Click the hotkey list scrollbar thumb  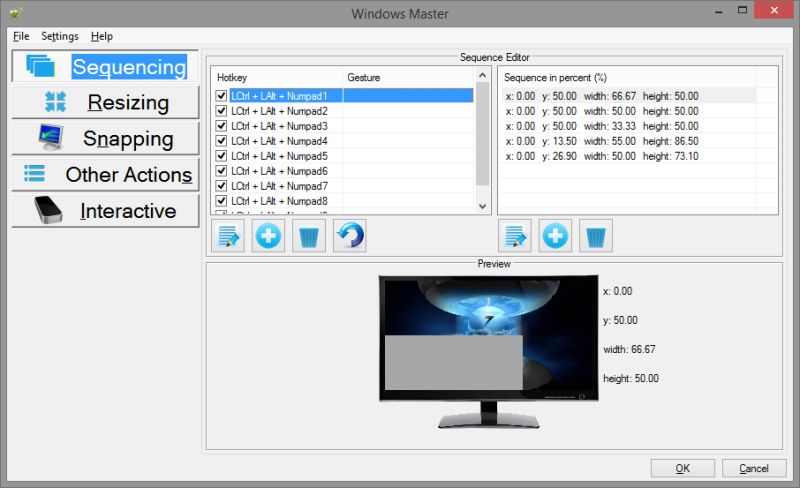(482, 134)
